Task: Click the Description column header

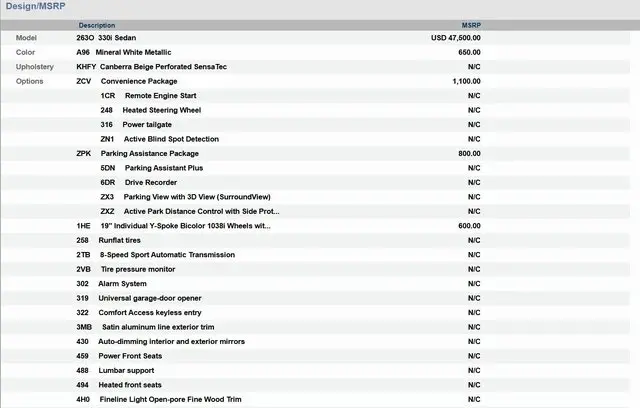Action: (97, 24)
